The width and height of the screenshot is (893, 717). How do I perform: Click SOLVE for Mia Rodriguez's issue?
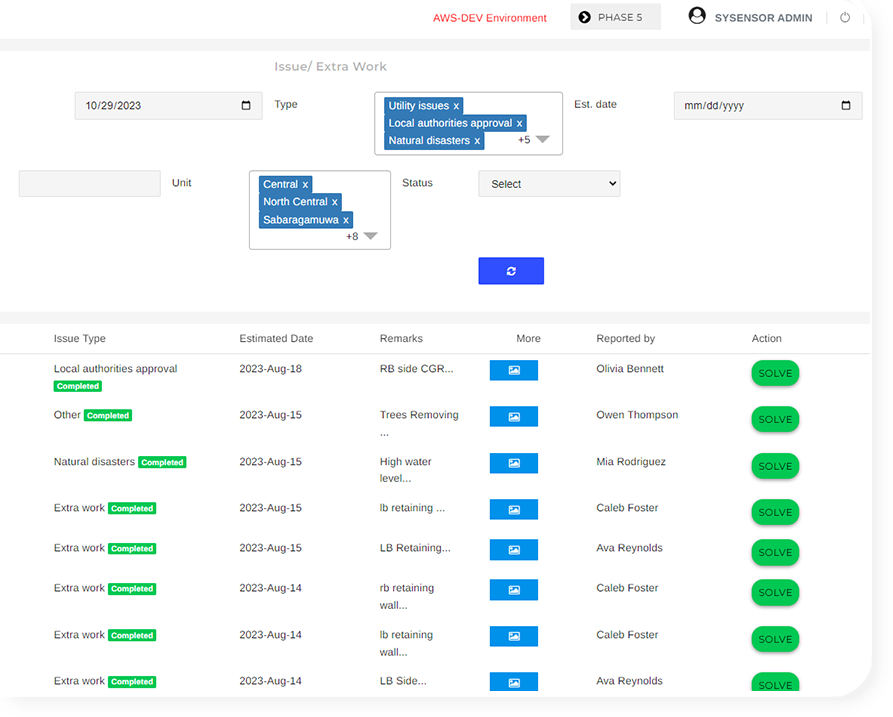click(x=775, y=466)
